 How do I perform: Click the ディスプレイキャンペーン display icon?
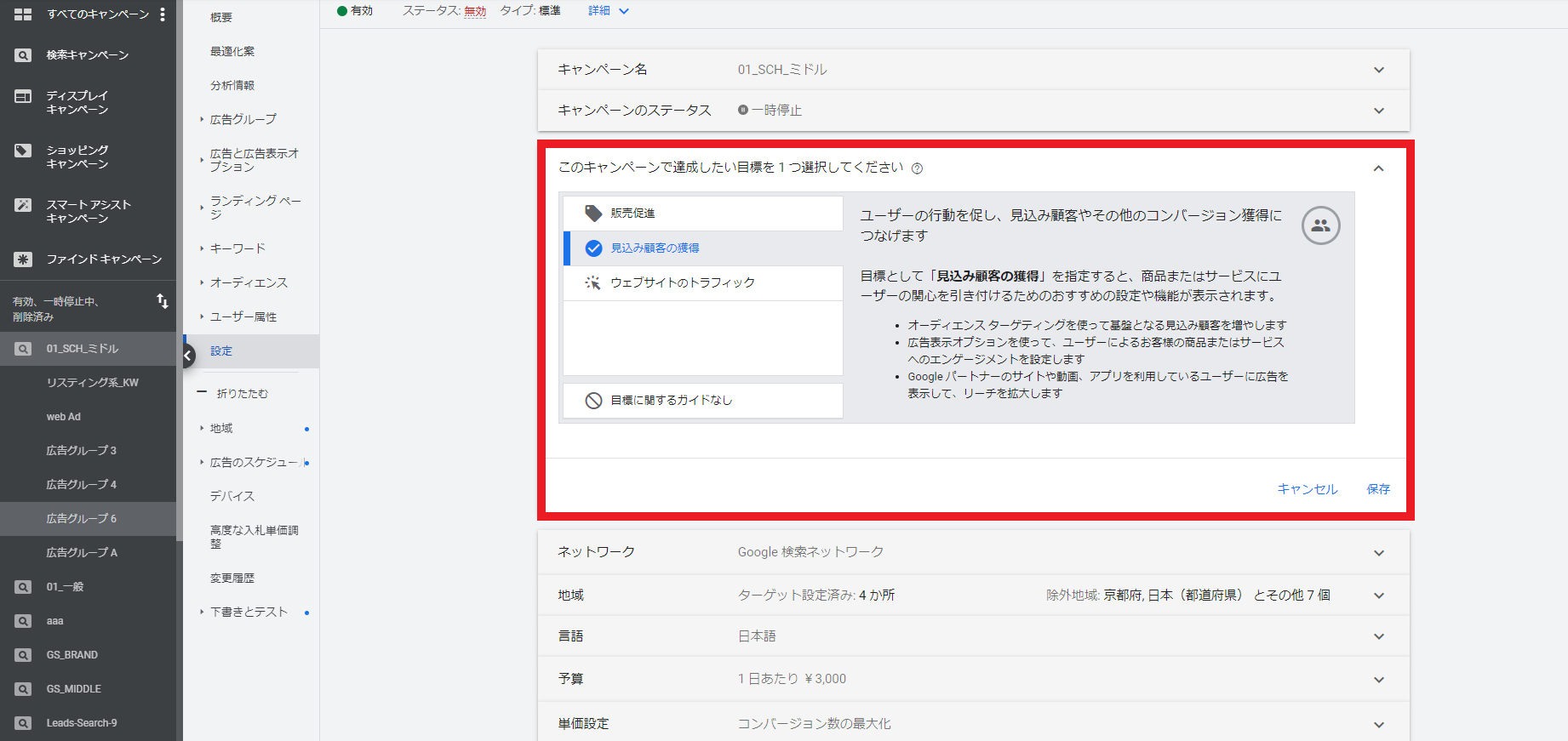click(23, 97)
